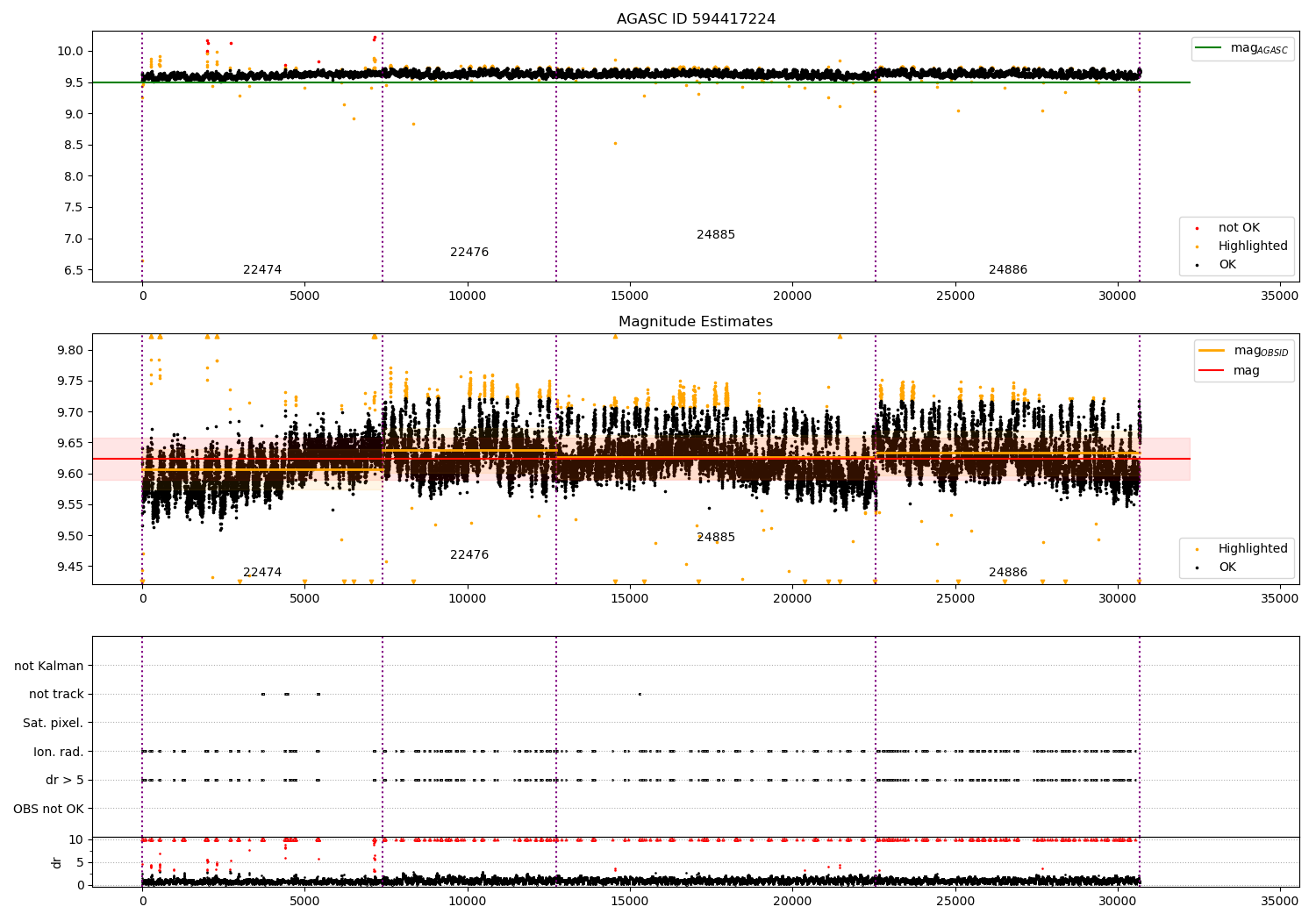Select 'OK' in the Magnitude Estimates legend
This screenshot has width=1316, height=921.
pos(1227,568)
